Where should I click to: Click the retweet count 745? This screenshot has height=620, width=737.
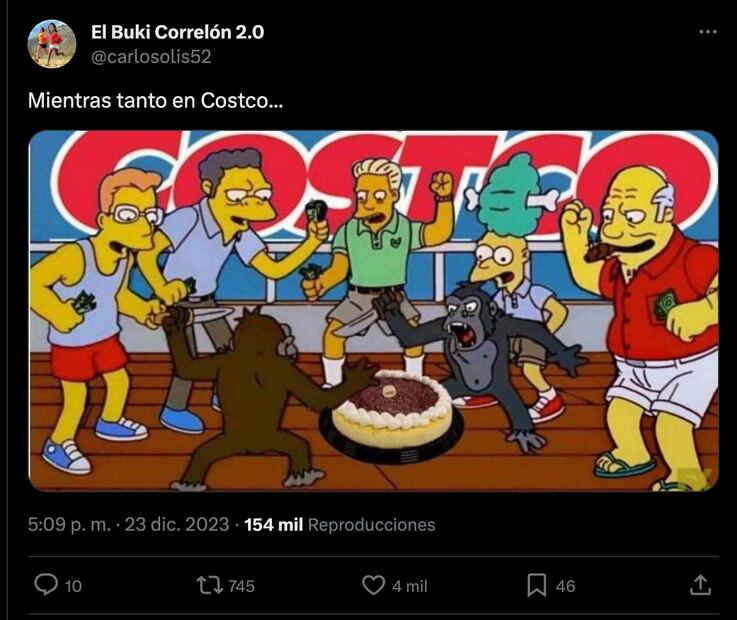pyautogui.click(x=241, y=586)
